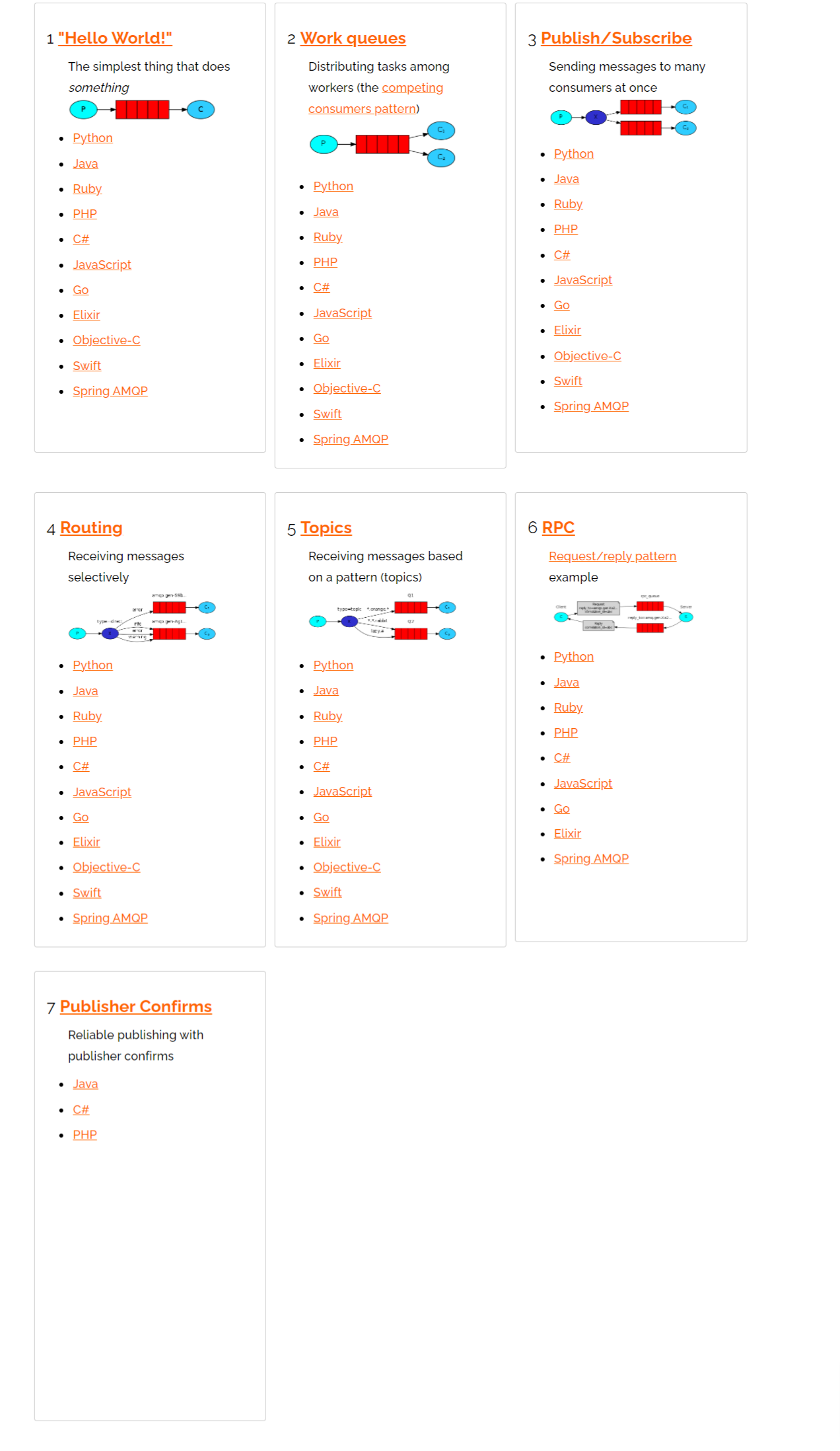Open the Work queues tutorial title
Viewport: 840px width, 1451px height.
point(353,38)
